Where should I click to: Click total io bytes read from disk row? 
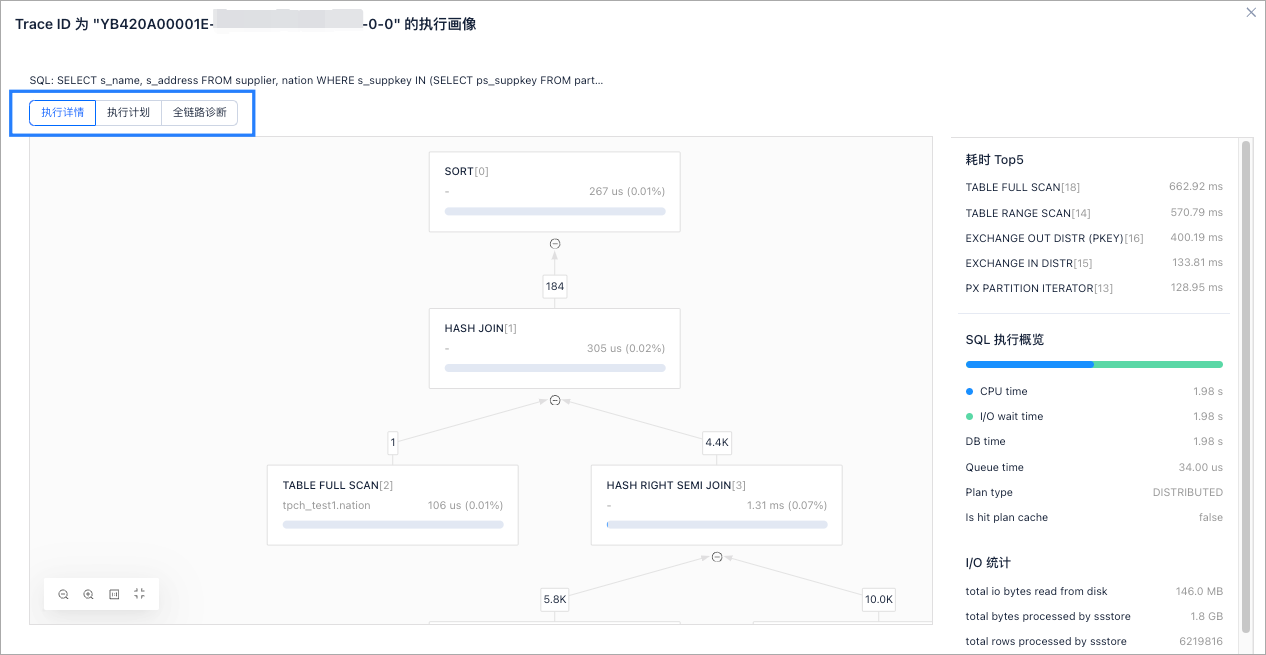[1094, 591]
